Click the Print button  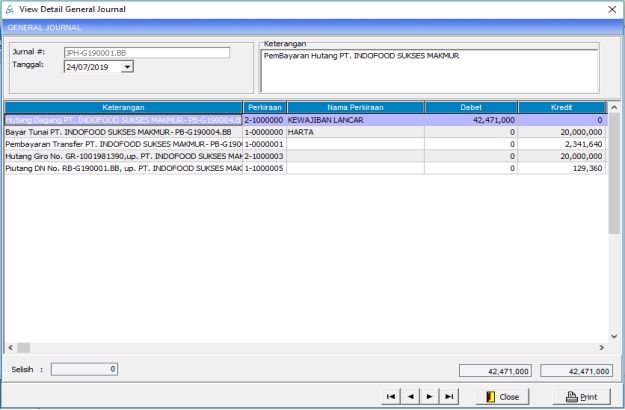[x=580, y=397]
